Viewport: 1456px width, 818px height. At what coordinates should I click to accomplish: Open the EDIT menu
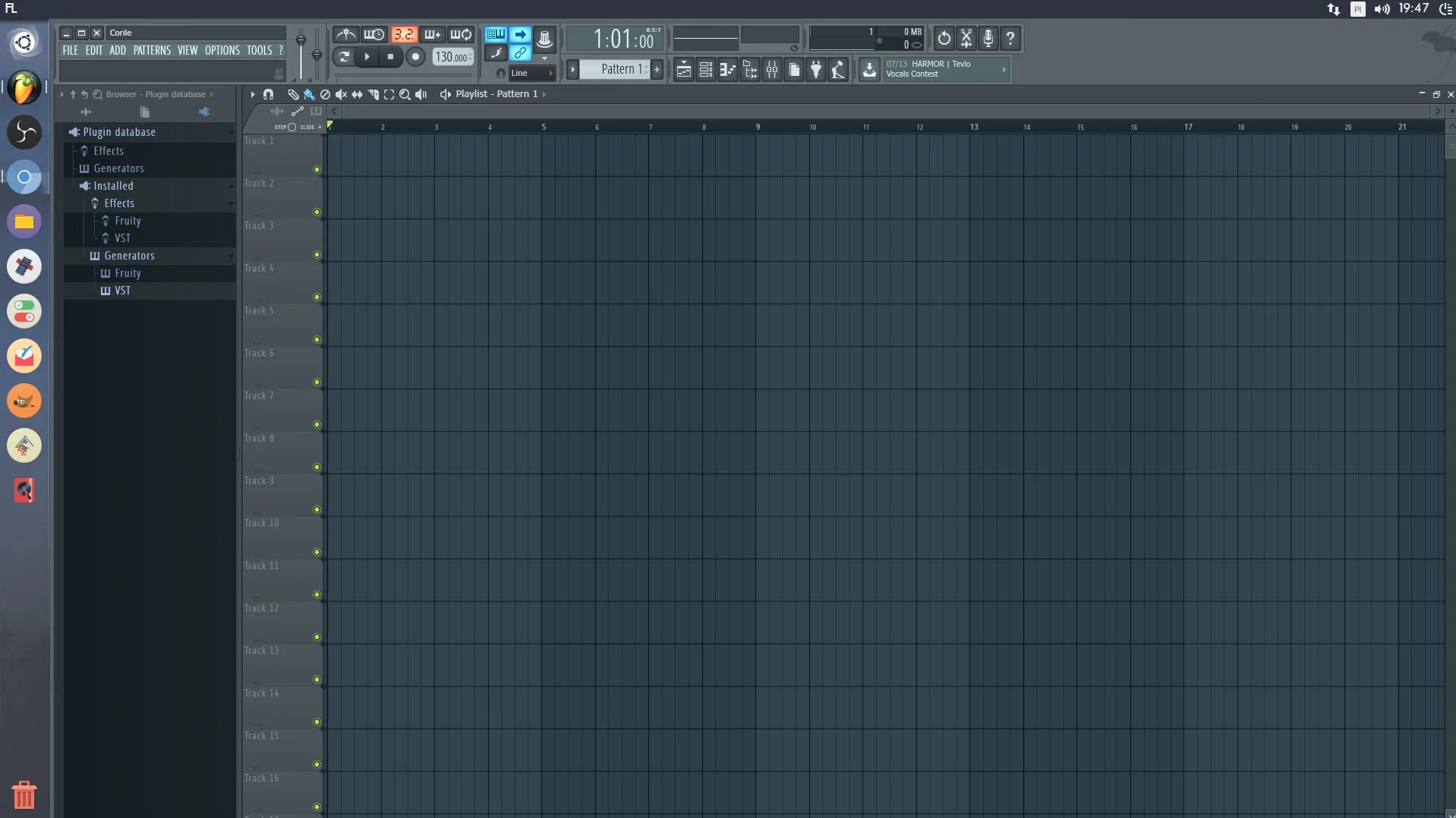94,50
